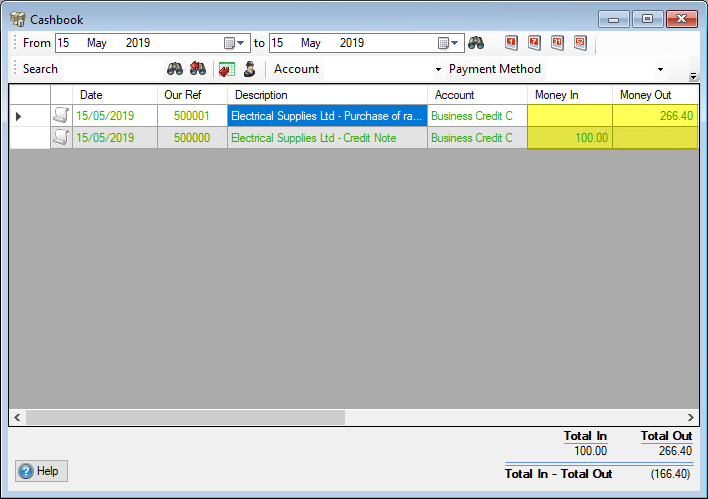Click first red calendar shortcut icon
The width and height of the screenshot is (708, 499).
pos(512,43)
